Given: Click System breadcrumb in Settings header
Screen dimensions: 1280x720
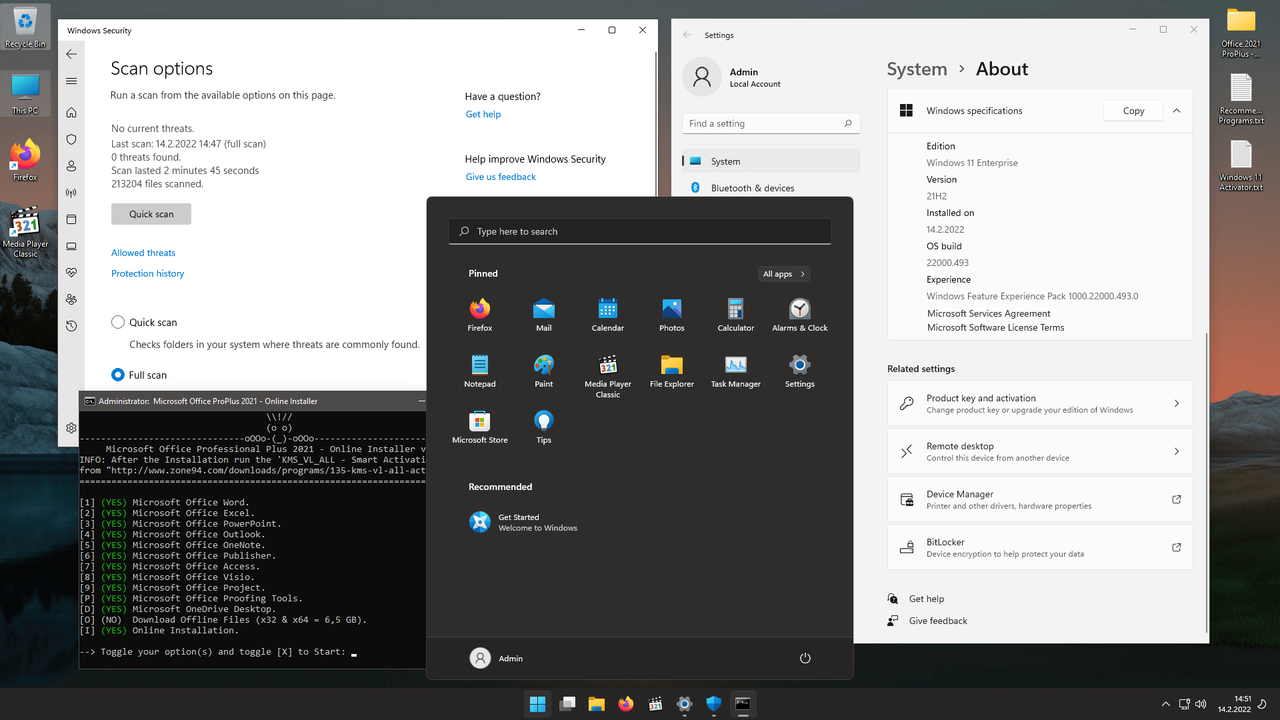Looking at the screenshot, I should click(917, 69).
